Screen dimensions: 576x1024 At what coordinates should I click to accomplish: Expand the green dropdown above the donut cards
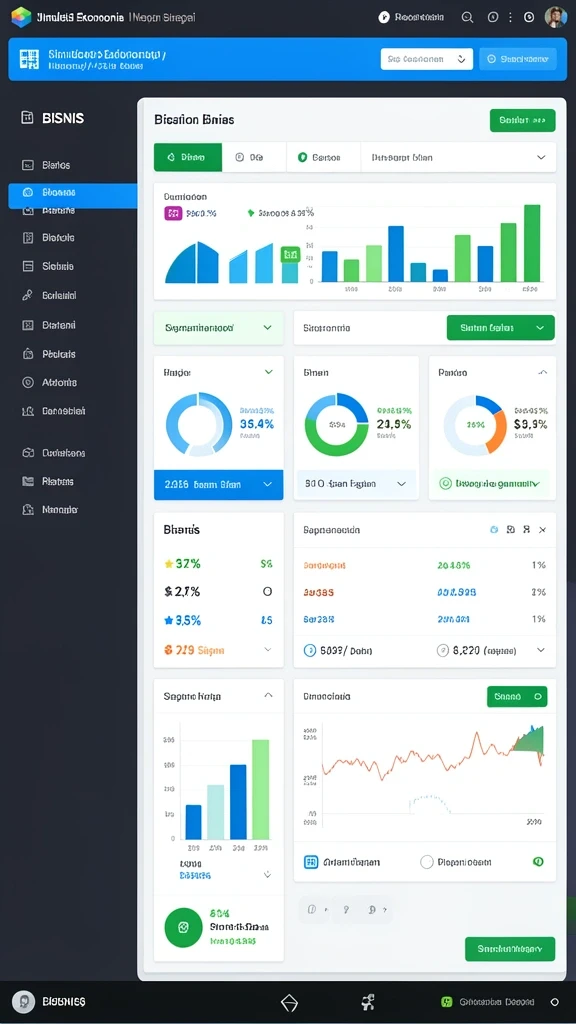(500, 328)
